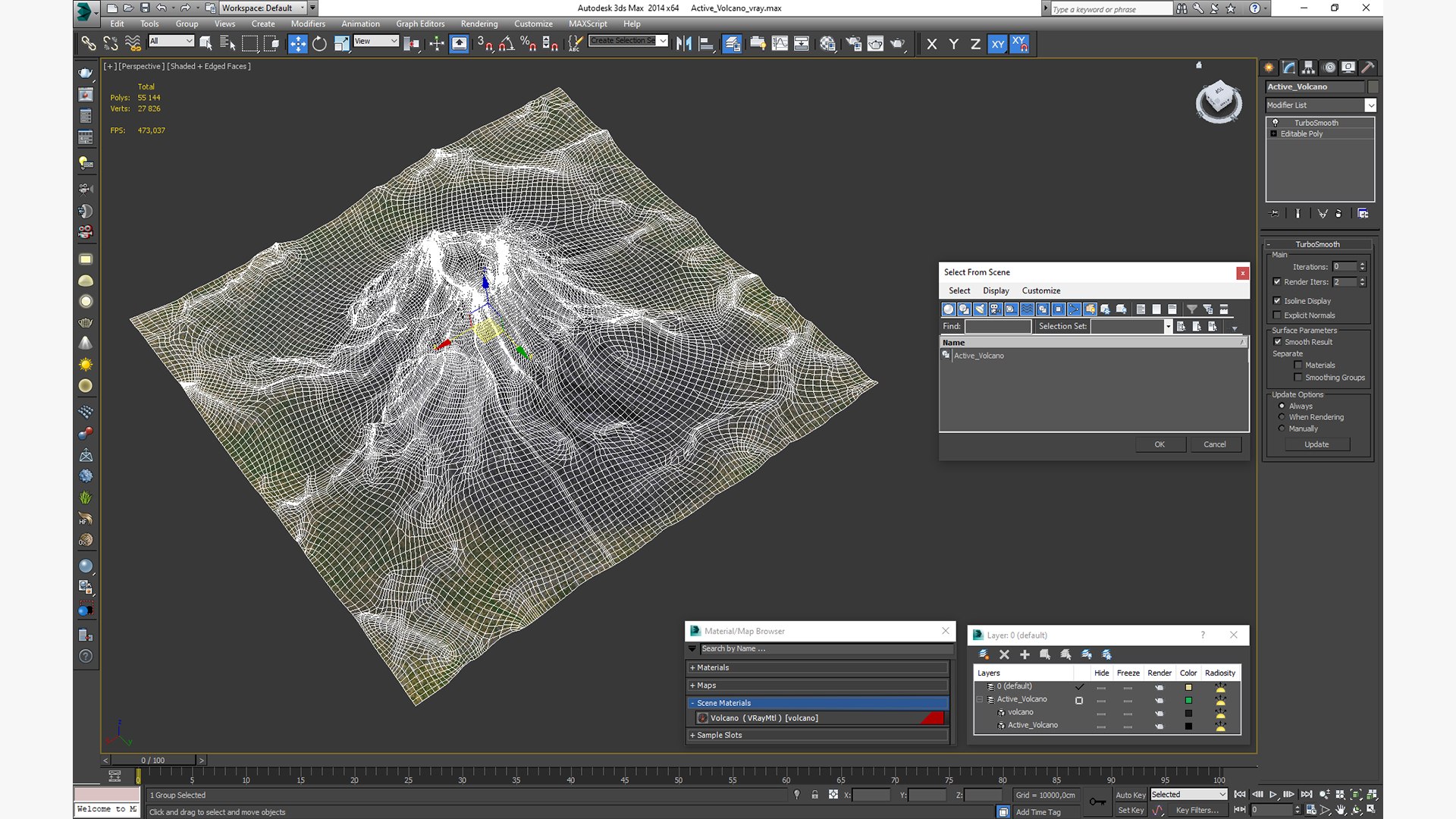Open Display menu in Select From Scene
The image size is (1456, 819).
(x=996, y=291)
